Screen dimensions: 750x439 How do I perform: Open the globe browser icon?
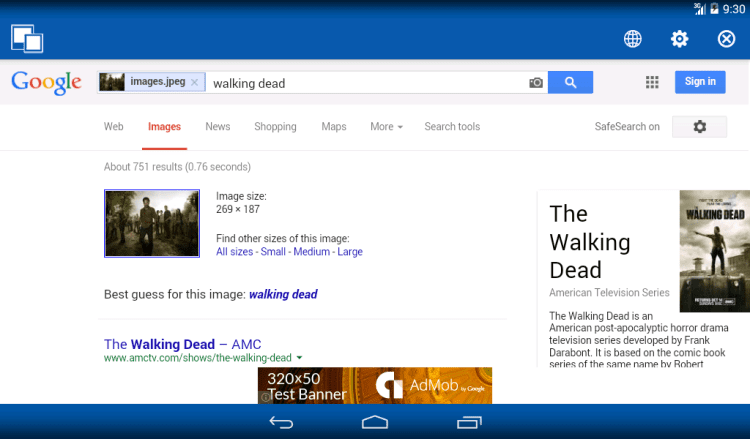(x=632, y=39)
